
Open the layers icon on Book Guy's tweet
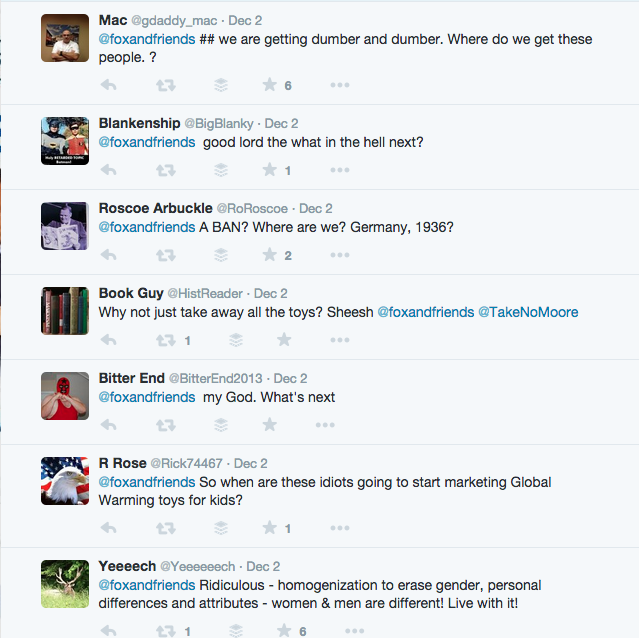click(235, 340)
